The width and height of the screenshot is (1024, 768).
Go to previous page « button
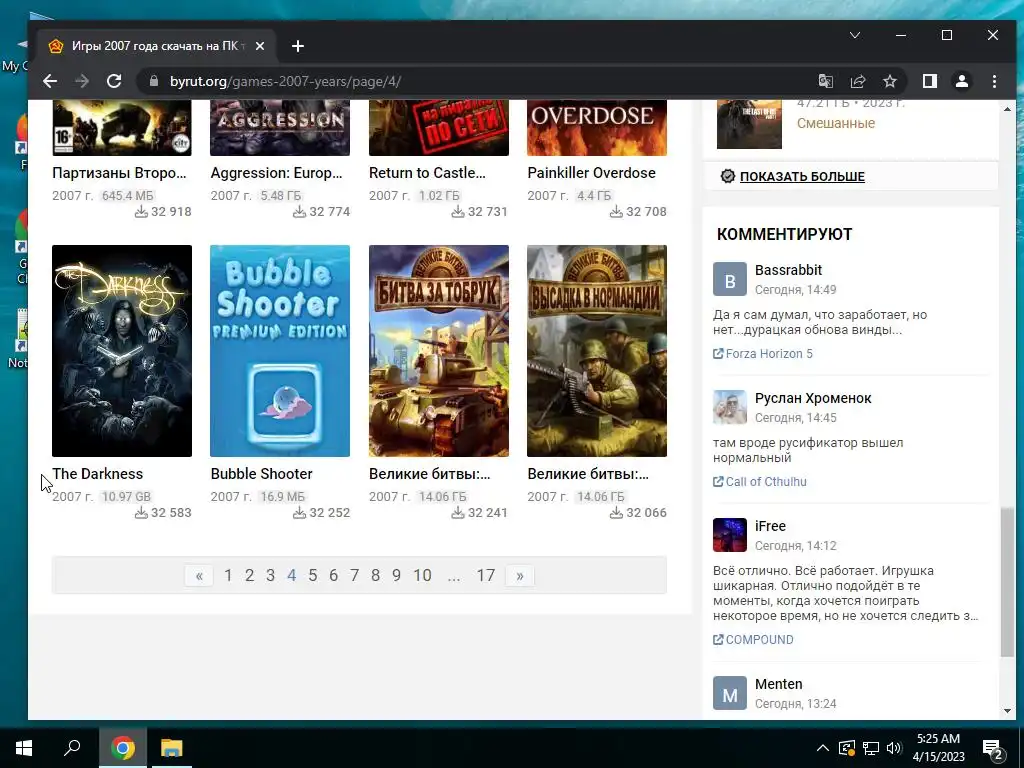click(199, 575)
